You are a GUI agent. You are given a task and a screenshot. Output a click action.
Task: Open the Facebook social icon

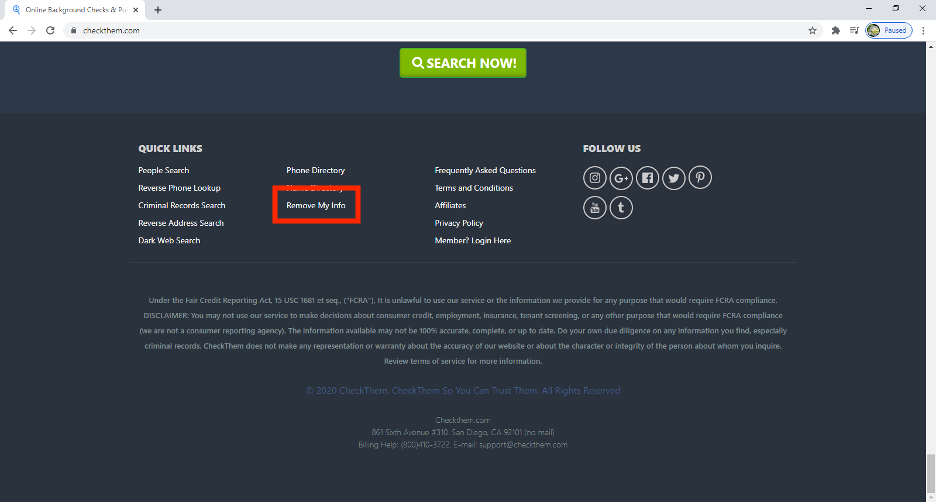click(x=647, y=178)
